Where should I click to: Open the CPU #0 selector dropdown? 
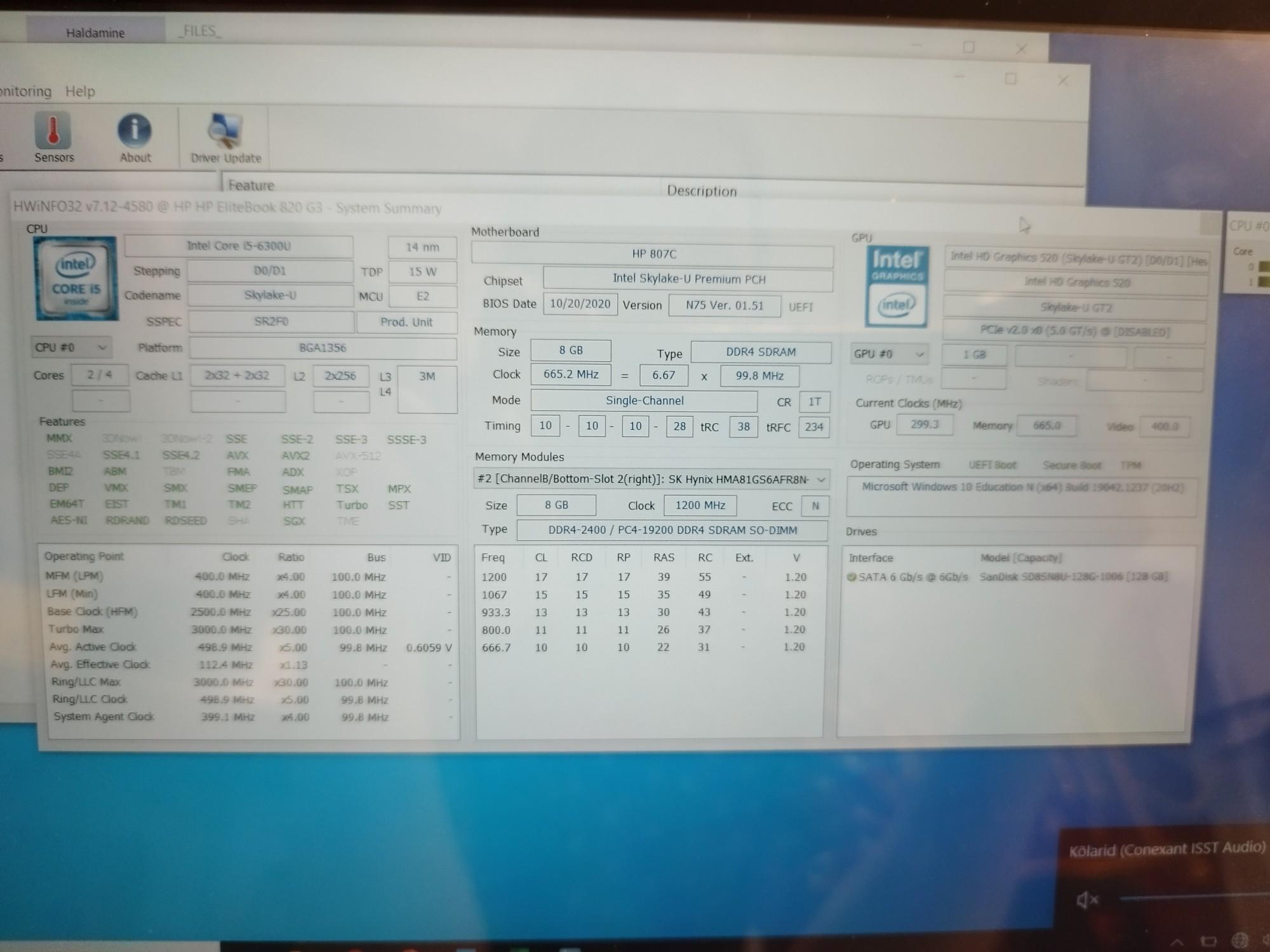tap(71, 347)
